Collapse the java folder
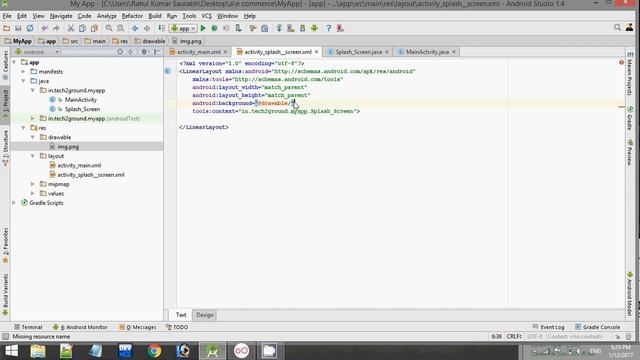 (23, 81)
